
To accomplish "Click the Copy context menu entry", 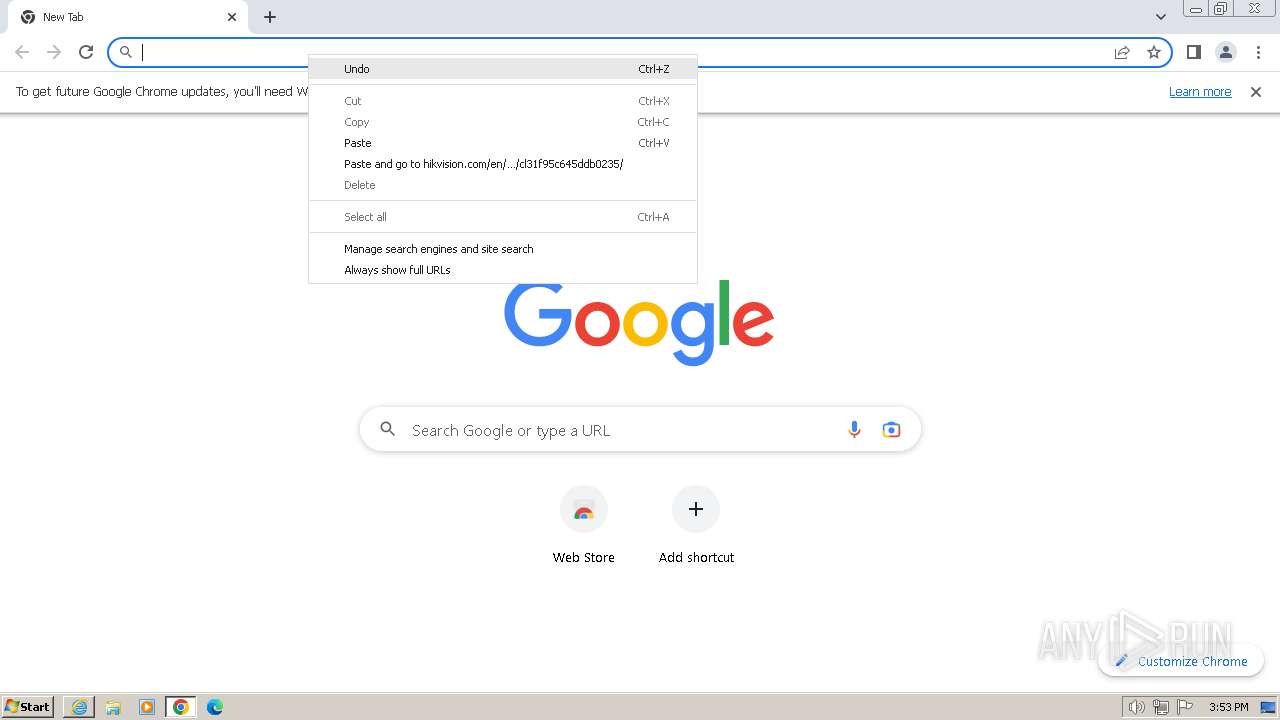I will (x=503, y=122).
